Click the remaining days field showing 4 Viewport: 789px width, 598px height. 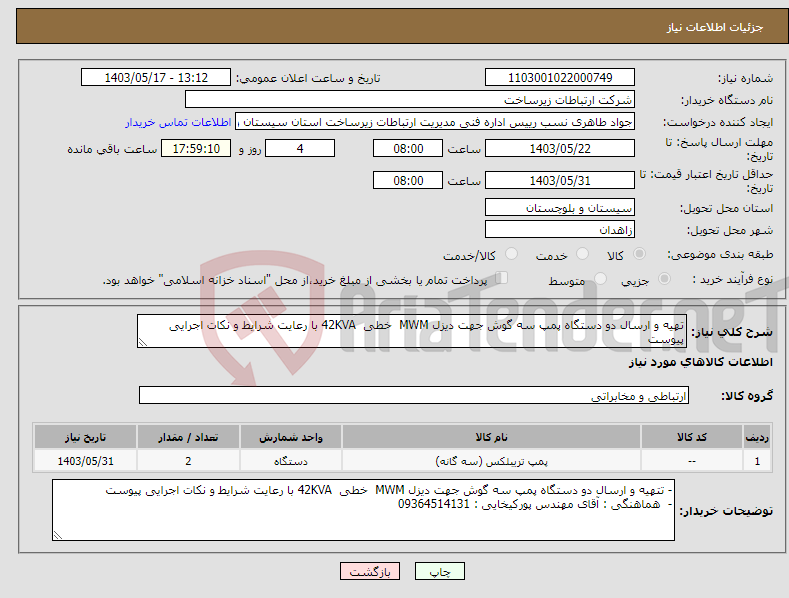click(x=300, y=148)
